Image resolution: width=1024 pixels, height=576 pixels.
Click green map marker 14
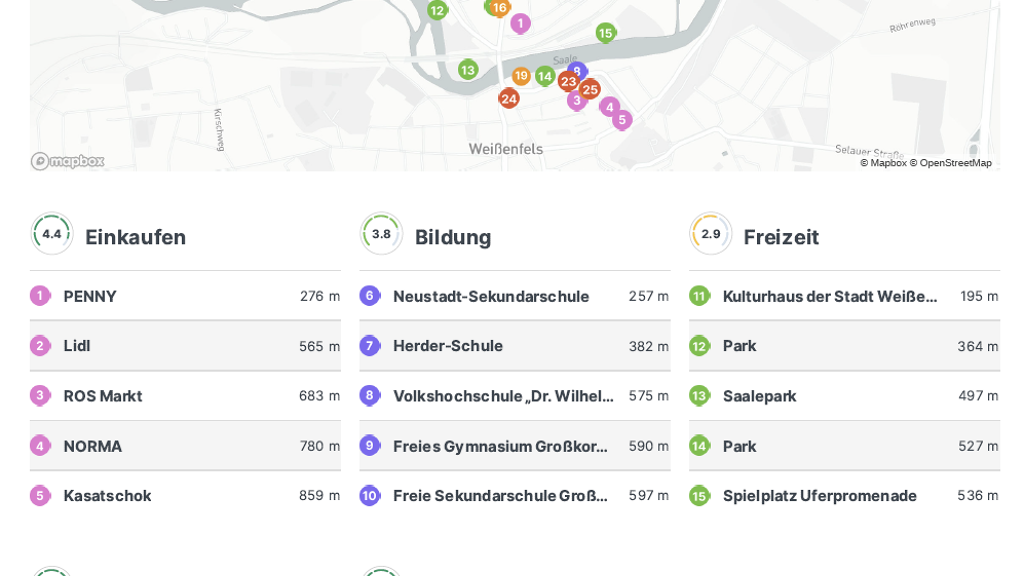[544, 76]
